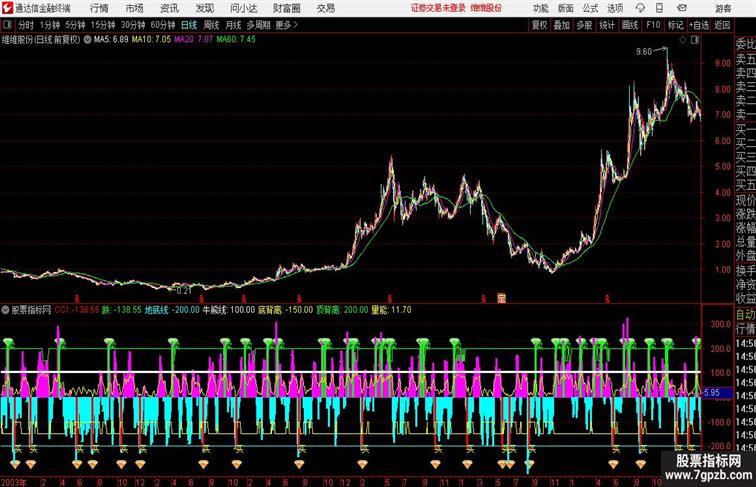Click the 多股 toolbar button
The width and height of the screenshot is (756, 487).
(x=584, y=25)
